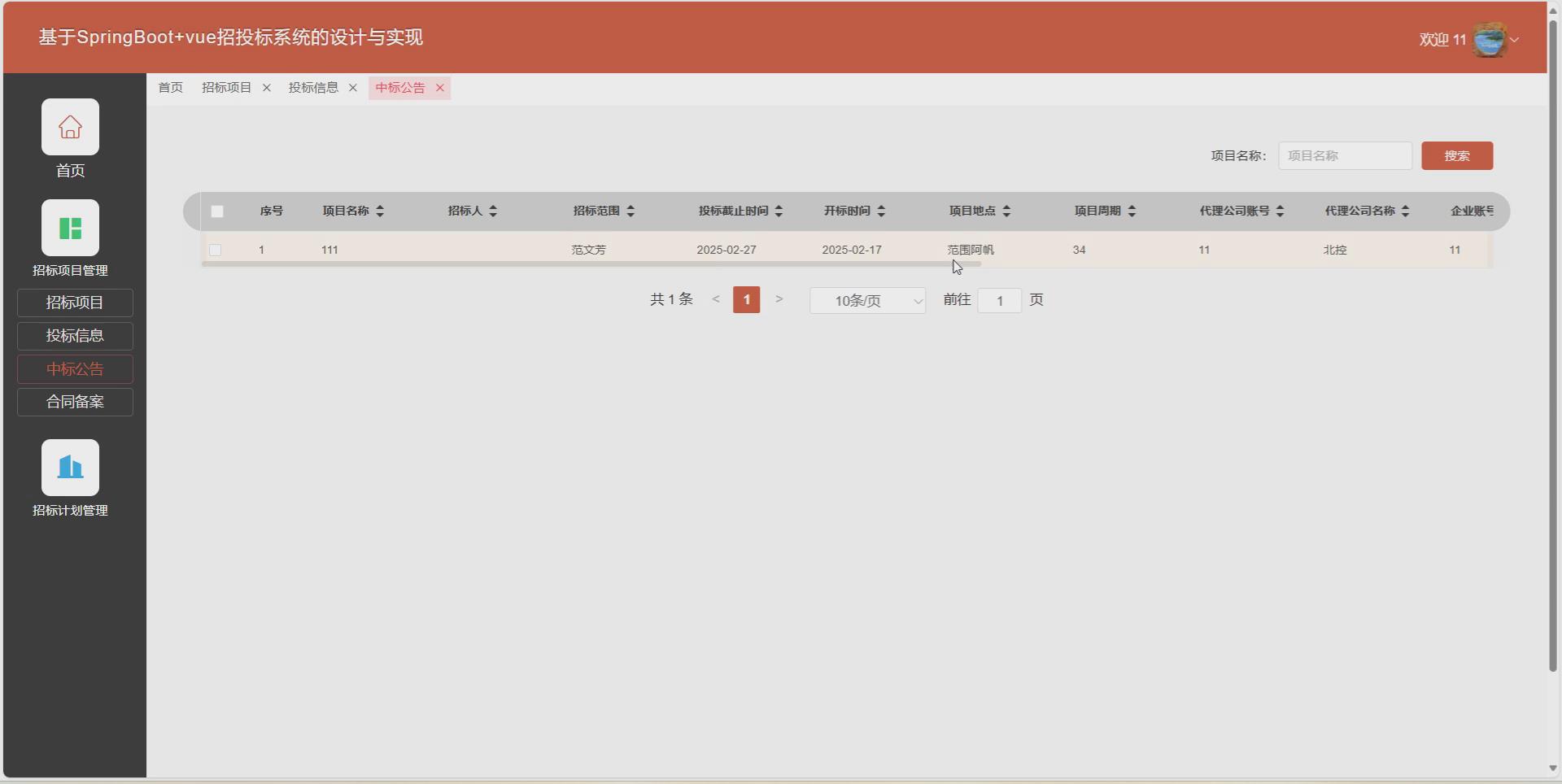1562x784 pixels.
Task: Open the 10条/页 page size dropdown
Action: pyautogui.click(x=867, y=300)
